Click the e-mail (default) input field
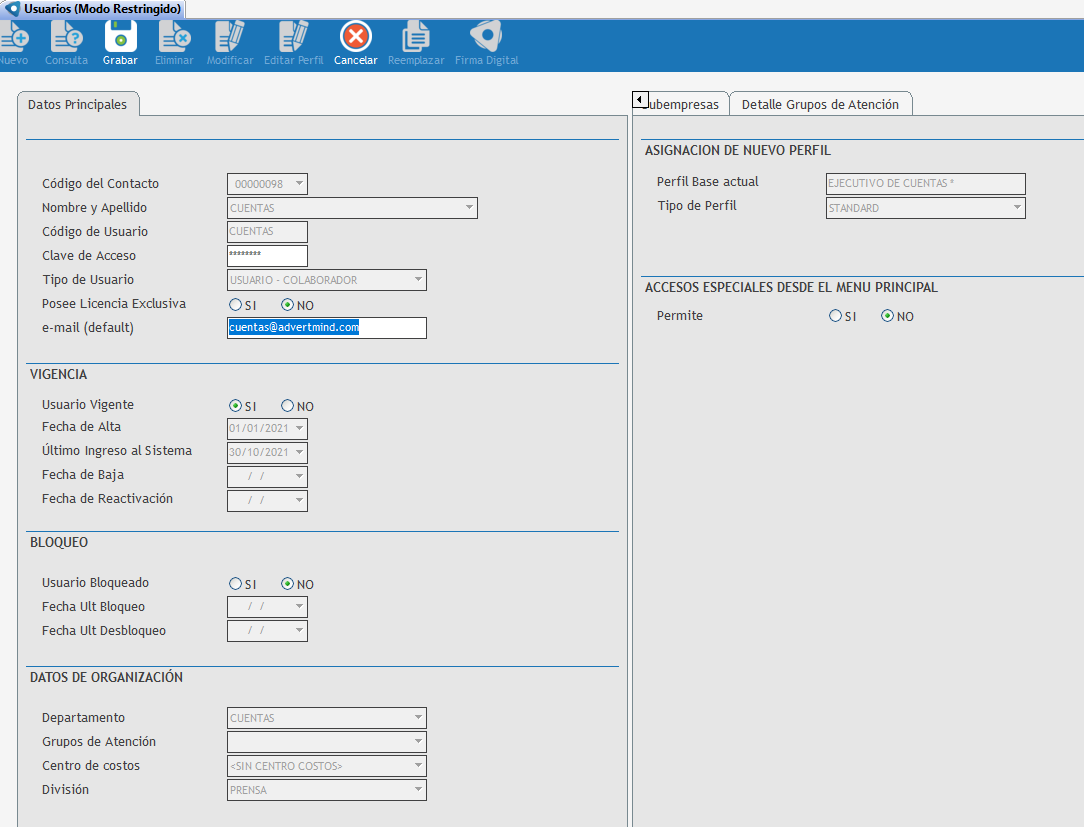 326,328
